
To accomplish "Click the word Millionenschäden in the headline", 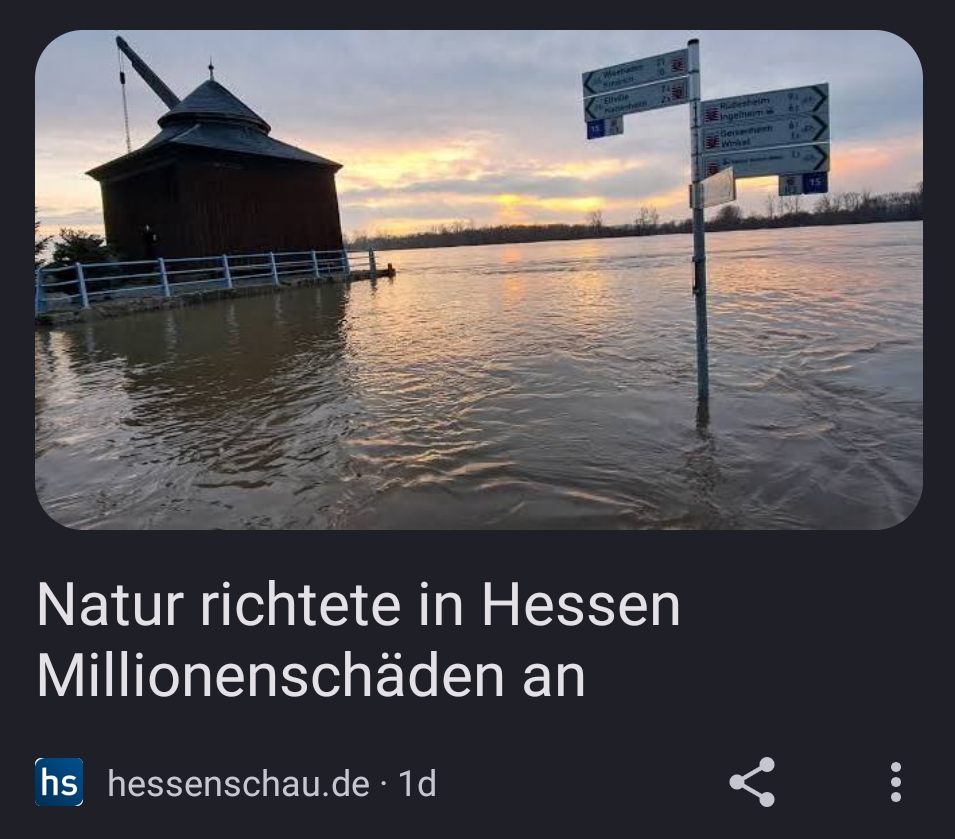I will tap(270, 675).
